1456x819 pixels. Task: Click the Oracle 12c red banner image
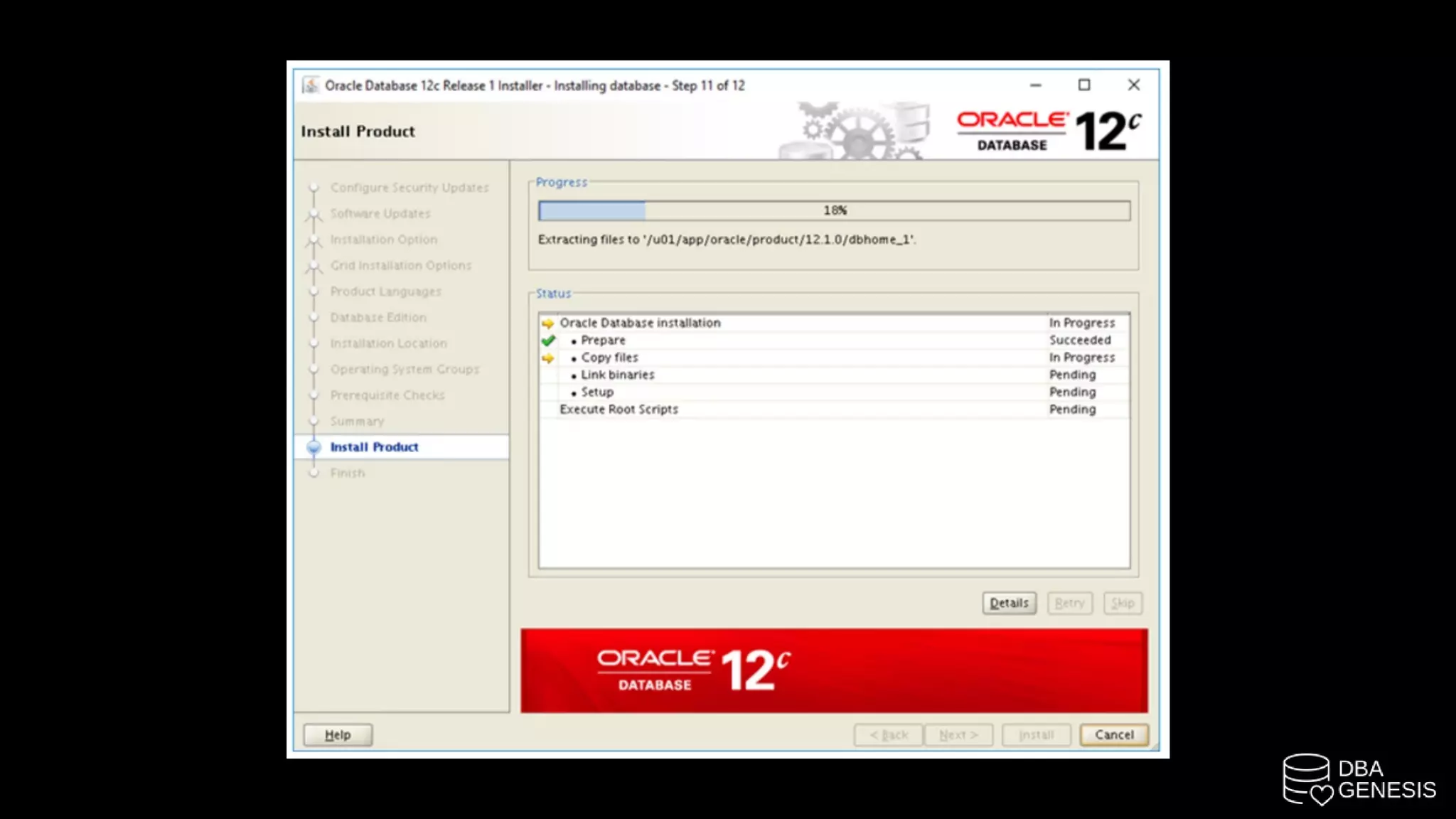click(833, 670)
